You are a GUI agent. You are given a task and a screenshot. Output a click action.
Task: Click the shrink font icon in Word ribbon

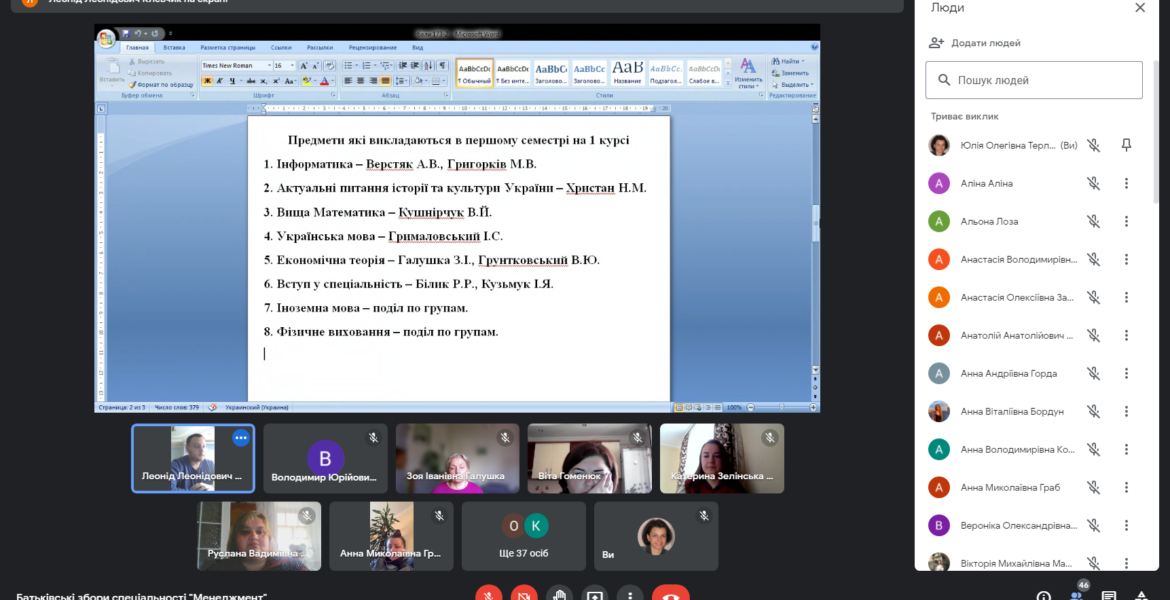click(x=316, y=66)
